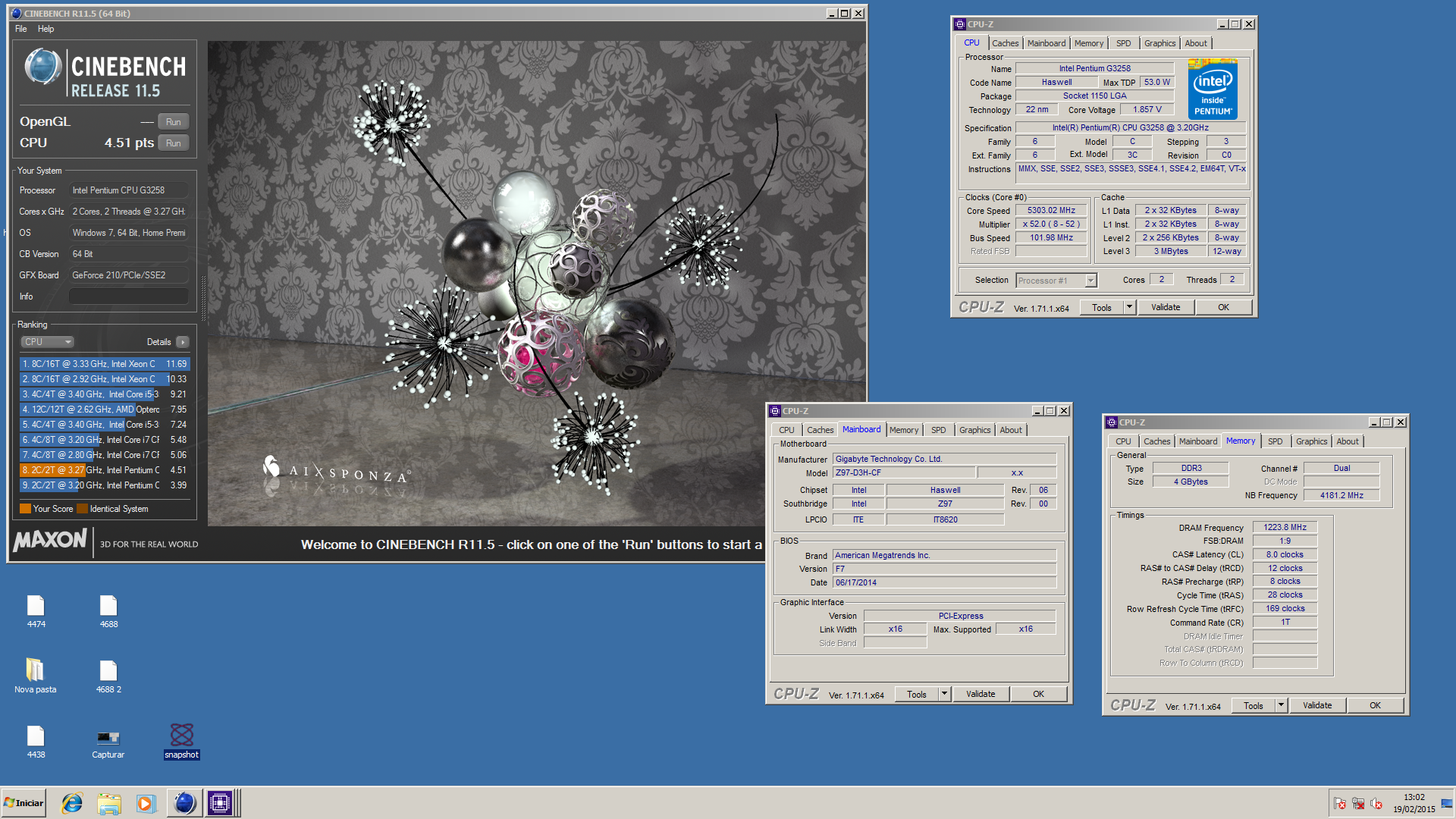Click the first red-flag system tray icon
The height and width of the screenshot is (819, 1456).
(1340, 804)
